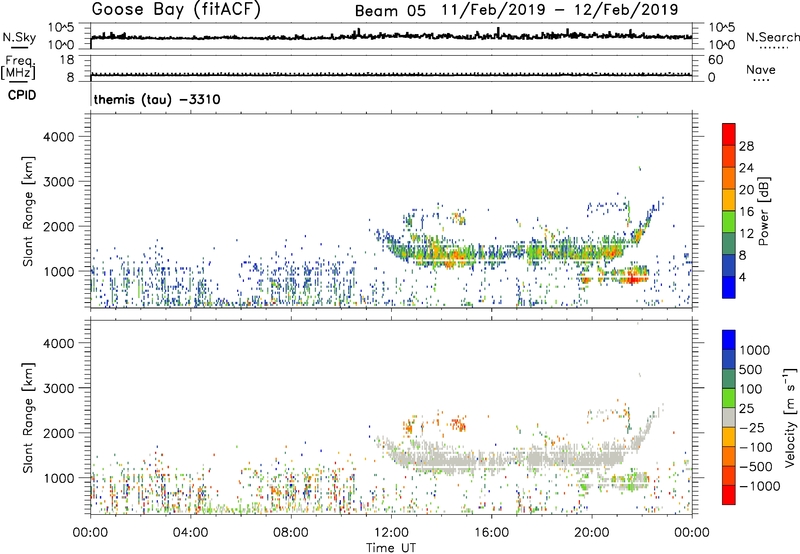Click the "3000" range tick on the power panel
The image size is (800, 554).
[x=59, y=182]
